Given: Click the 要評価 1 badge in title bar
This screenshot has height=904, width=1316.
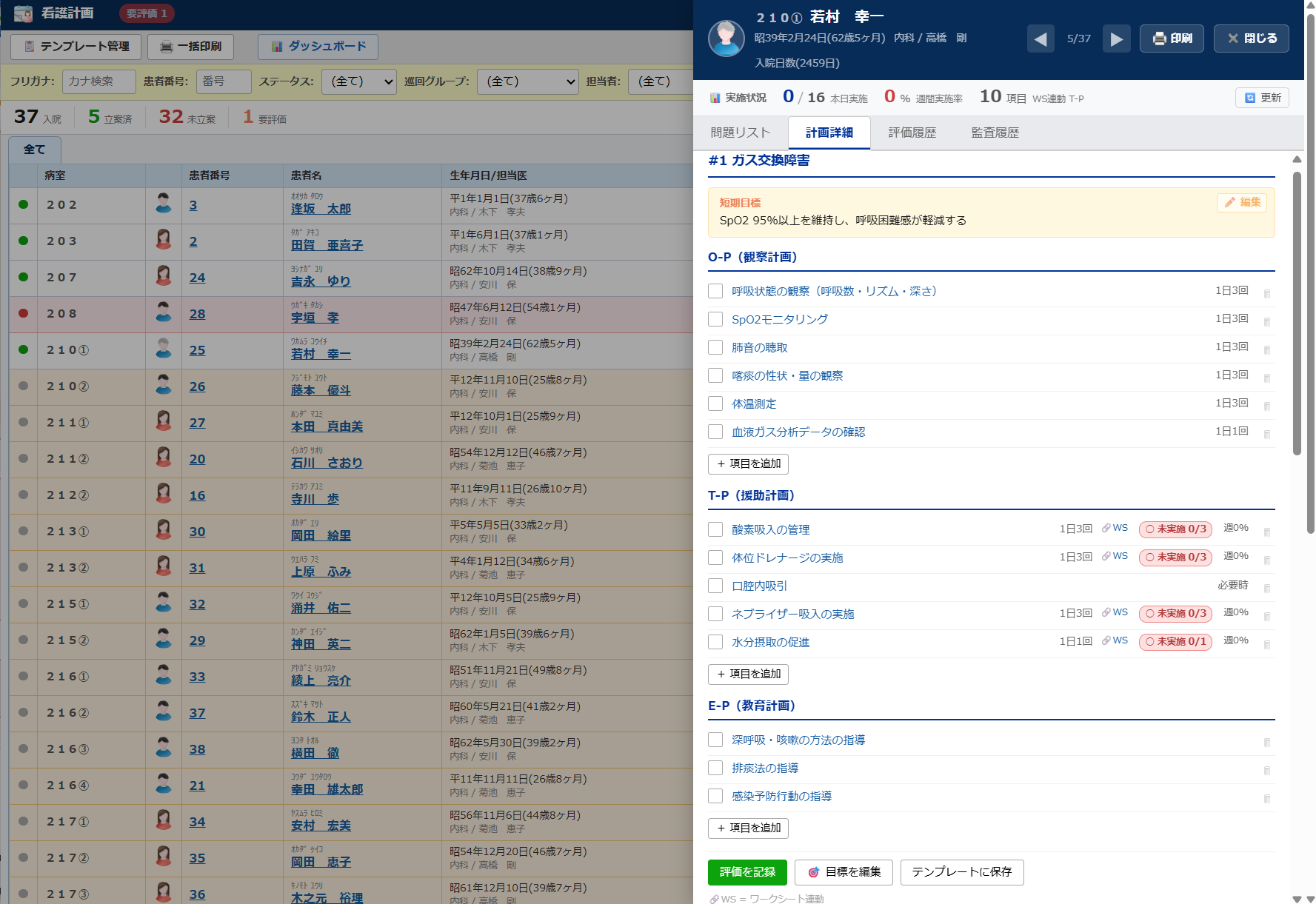Looking at the screenshot, I should pyautogui.click(x=146, y=13).
